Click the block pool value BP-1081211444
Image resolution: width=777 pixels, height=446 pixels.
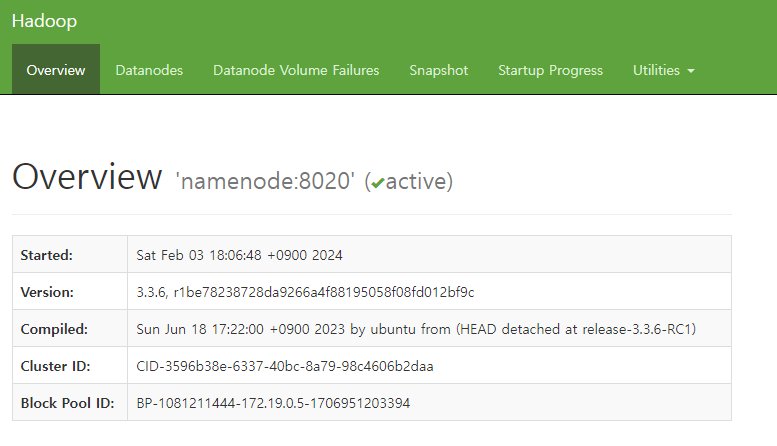coord(273,403)
